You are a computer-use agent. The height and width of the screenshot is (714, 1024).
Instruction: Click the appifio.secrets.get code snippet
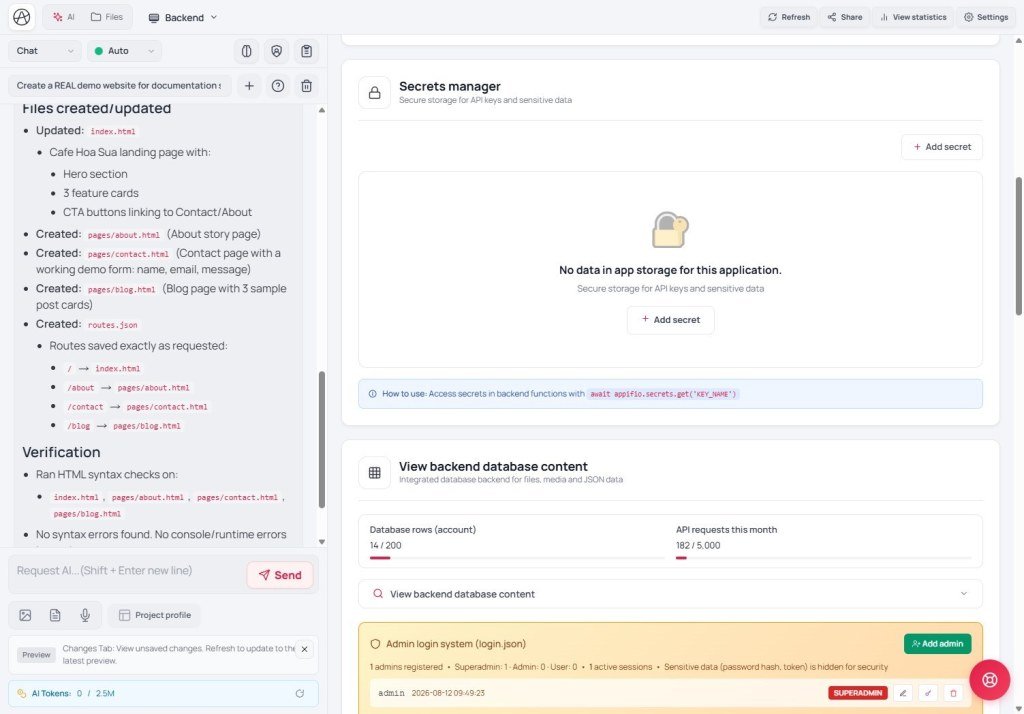pyautogui.click(x=663, y=394)
